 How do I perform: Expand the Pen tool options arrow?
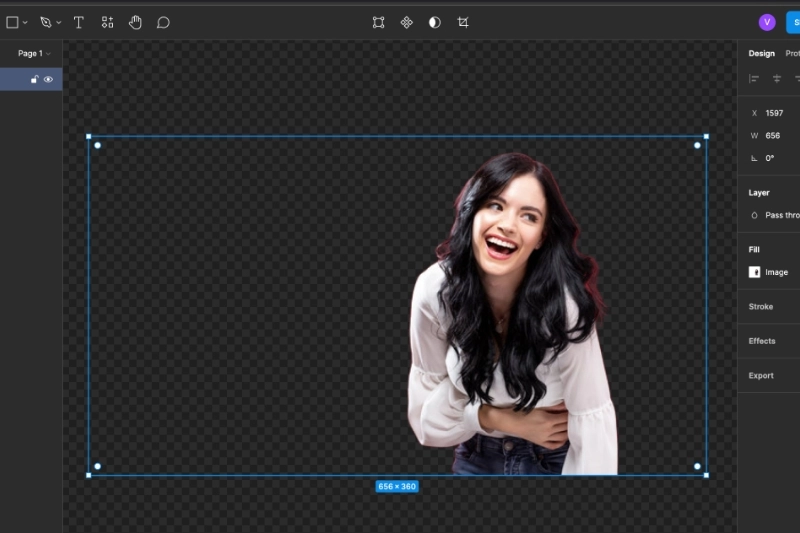point(59,23)
